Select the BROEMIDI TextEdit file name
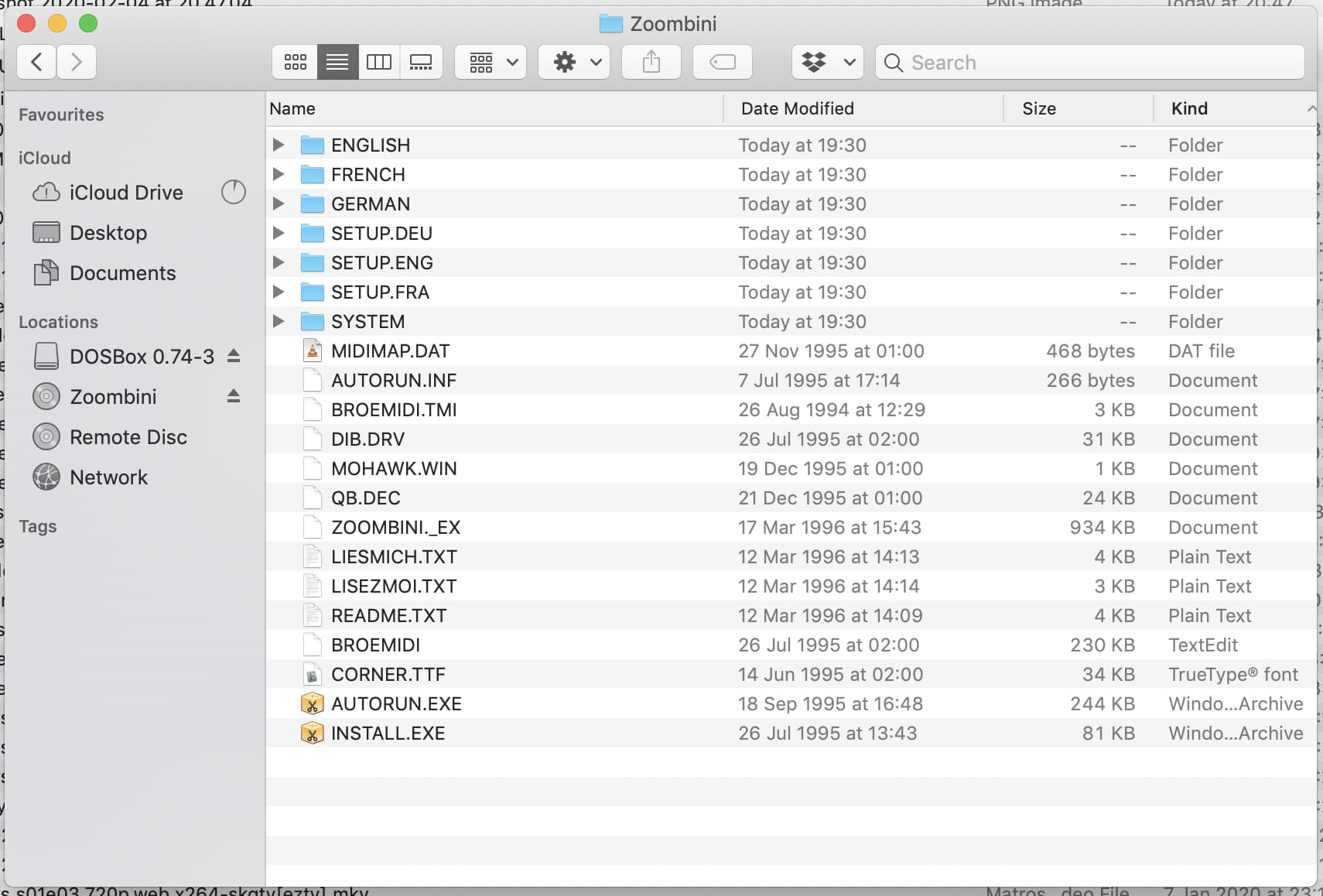 coord(375,645)
